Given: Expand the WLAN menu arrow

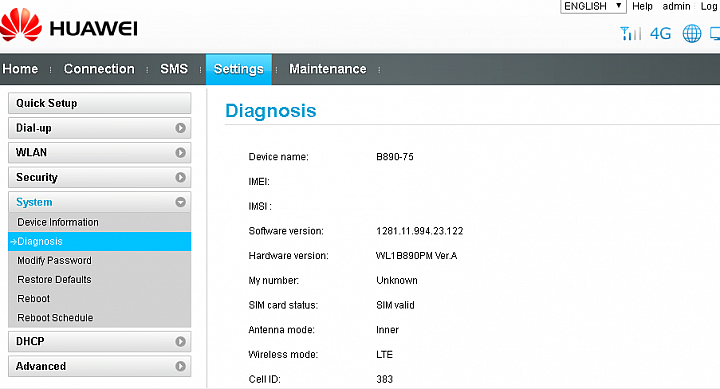Looking at the screenshot, I should 180,152.
